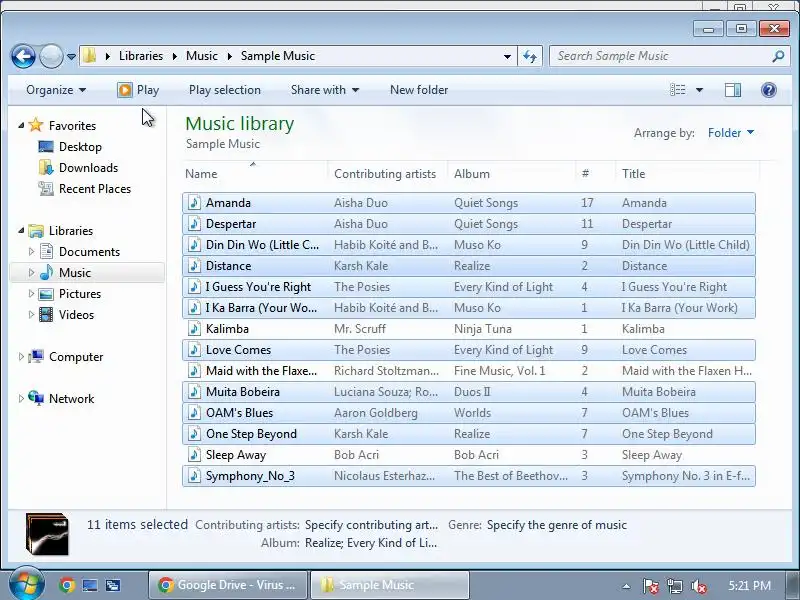Edit Specify the genre of music field
Image resolution: width=800 pixels, height=600 pixels.
click(x=557, y=524)
